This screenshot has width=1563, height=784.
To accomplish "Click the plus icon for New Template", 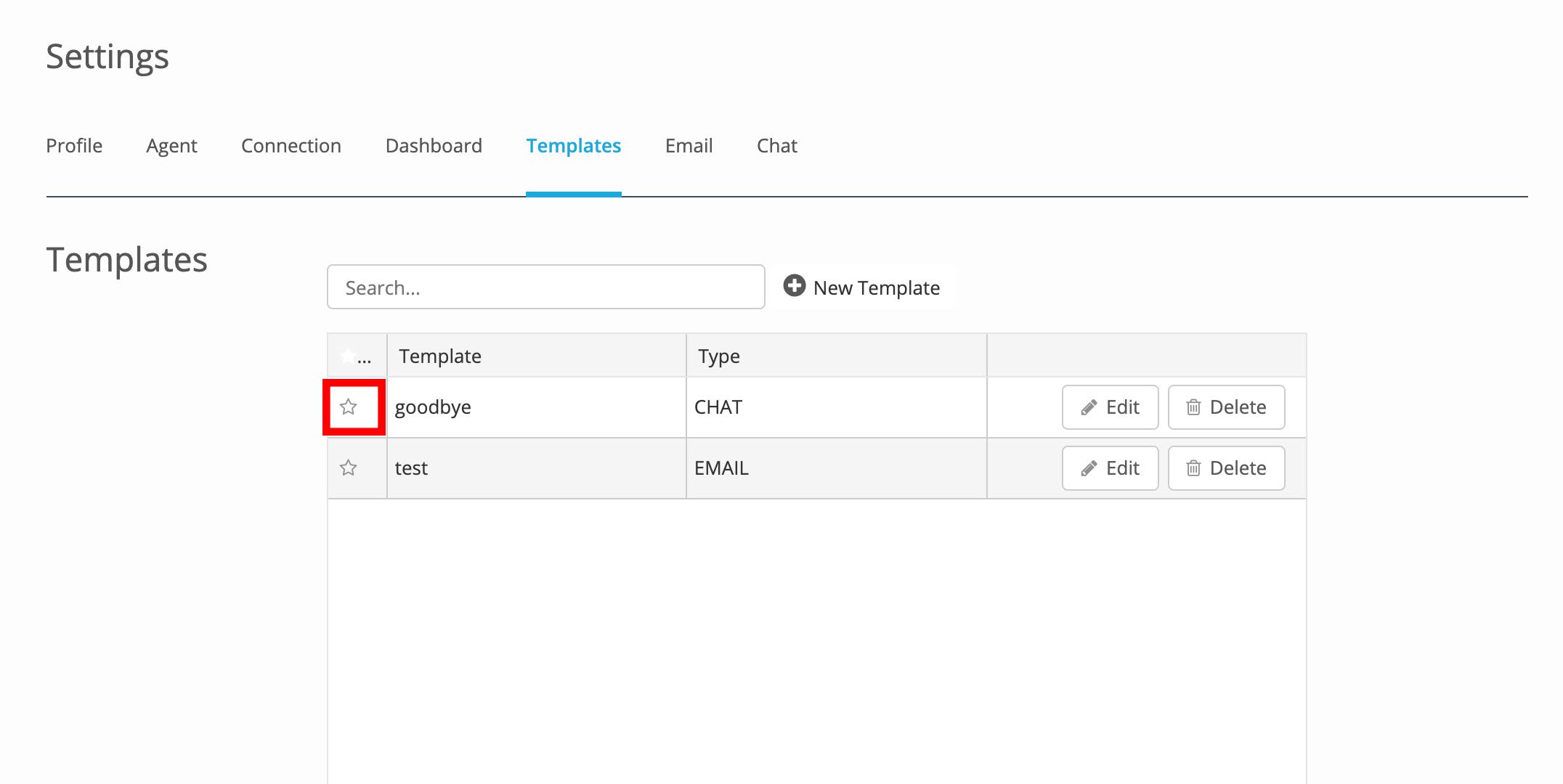I will point(795,286).
